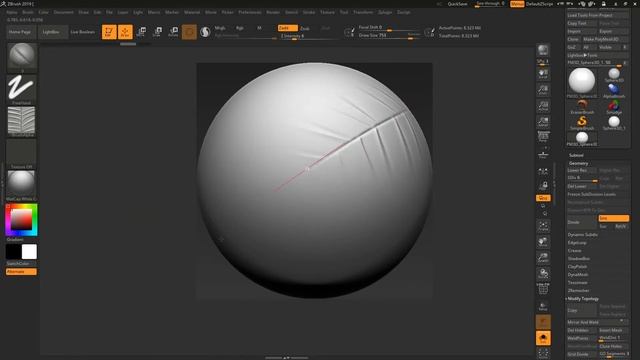Toggle the M material mode

pyautogui.click(x=259, y=28)
